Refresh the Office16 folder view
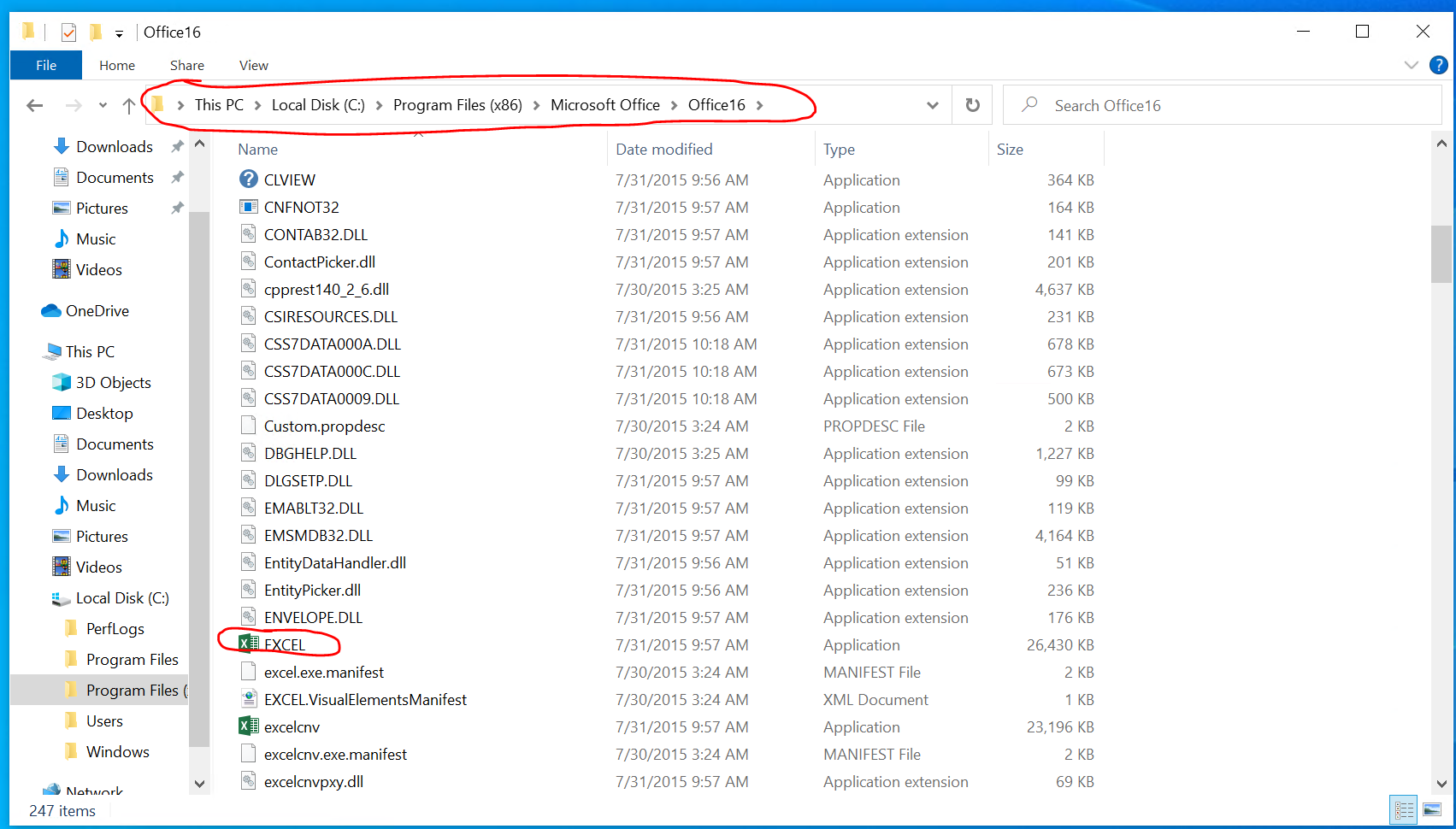Image resolution: width=1456 pixels, height=829 pixels. 972,105
